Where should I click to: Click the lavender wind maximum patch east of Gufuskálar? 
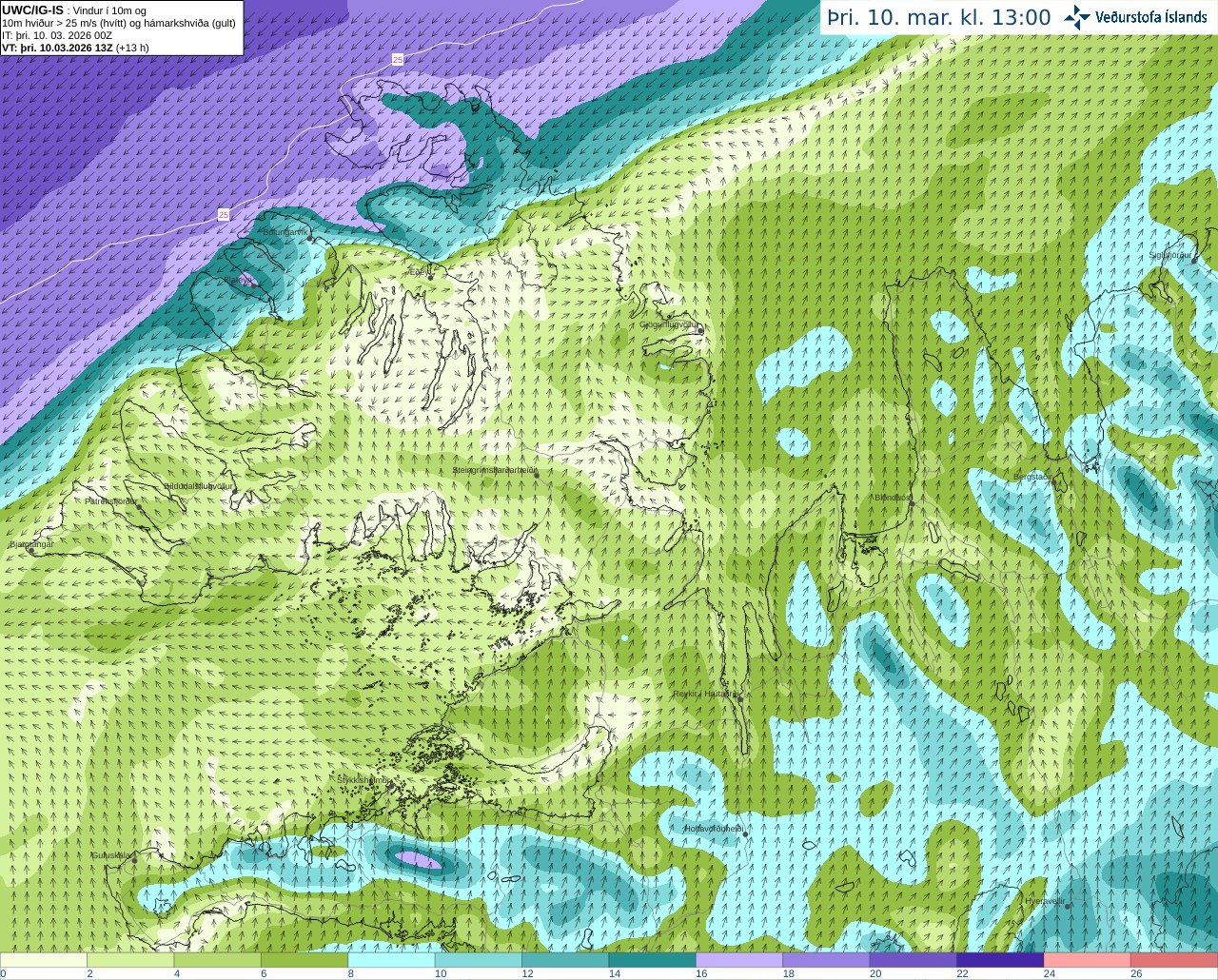tap(418, 860)
